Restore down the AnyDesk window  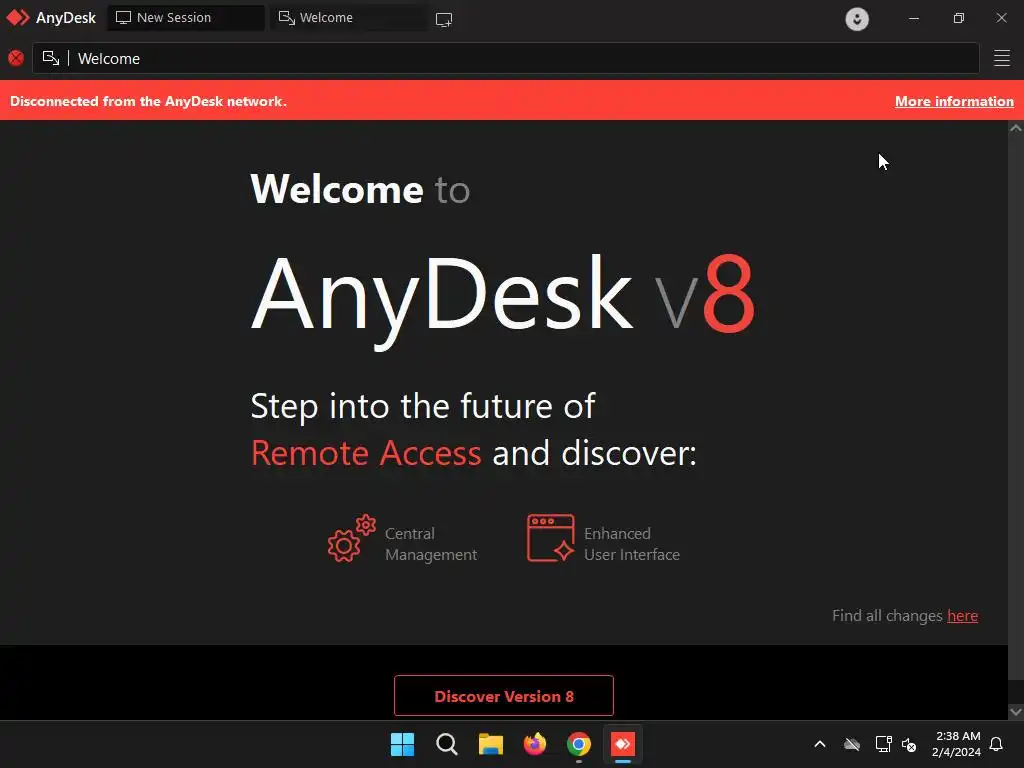(x=959, y=18)
